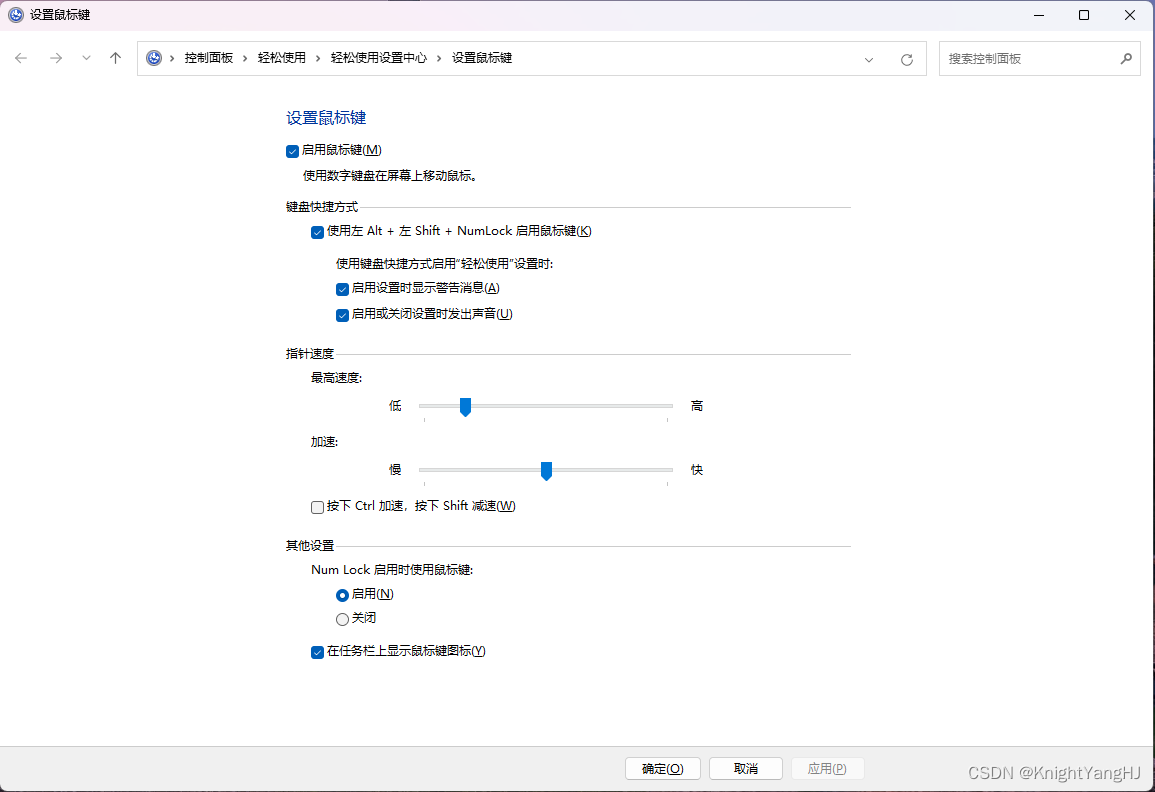Screen dimensions: 1155x792
Task: Click the 设置鼠标键 page heading
Action: pos(326,118)
